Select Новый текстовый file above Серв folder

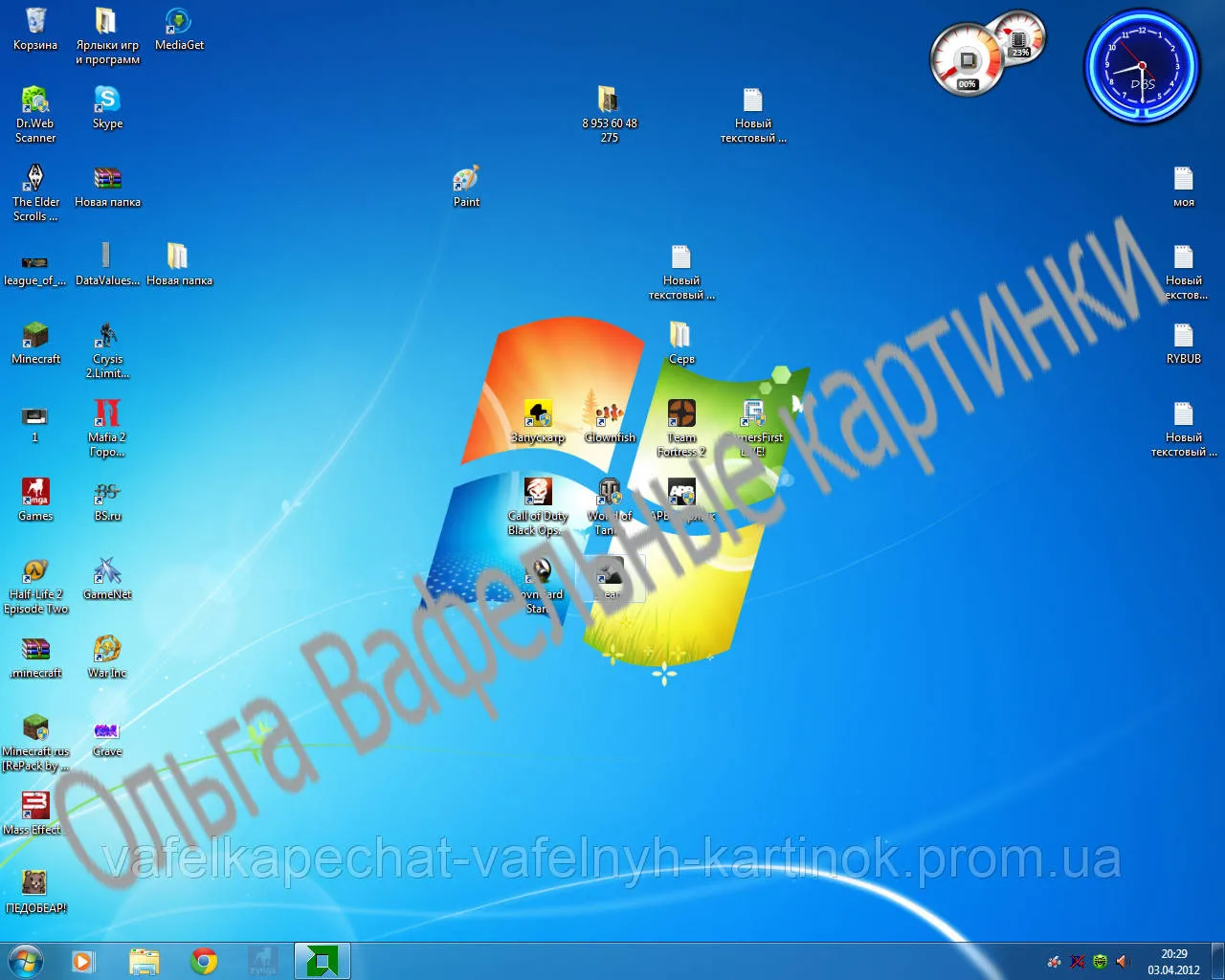(681, 272)
